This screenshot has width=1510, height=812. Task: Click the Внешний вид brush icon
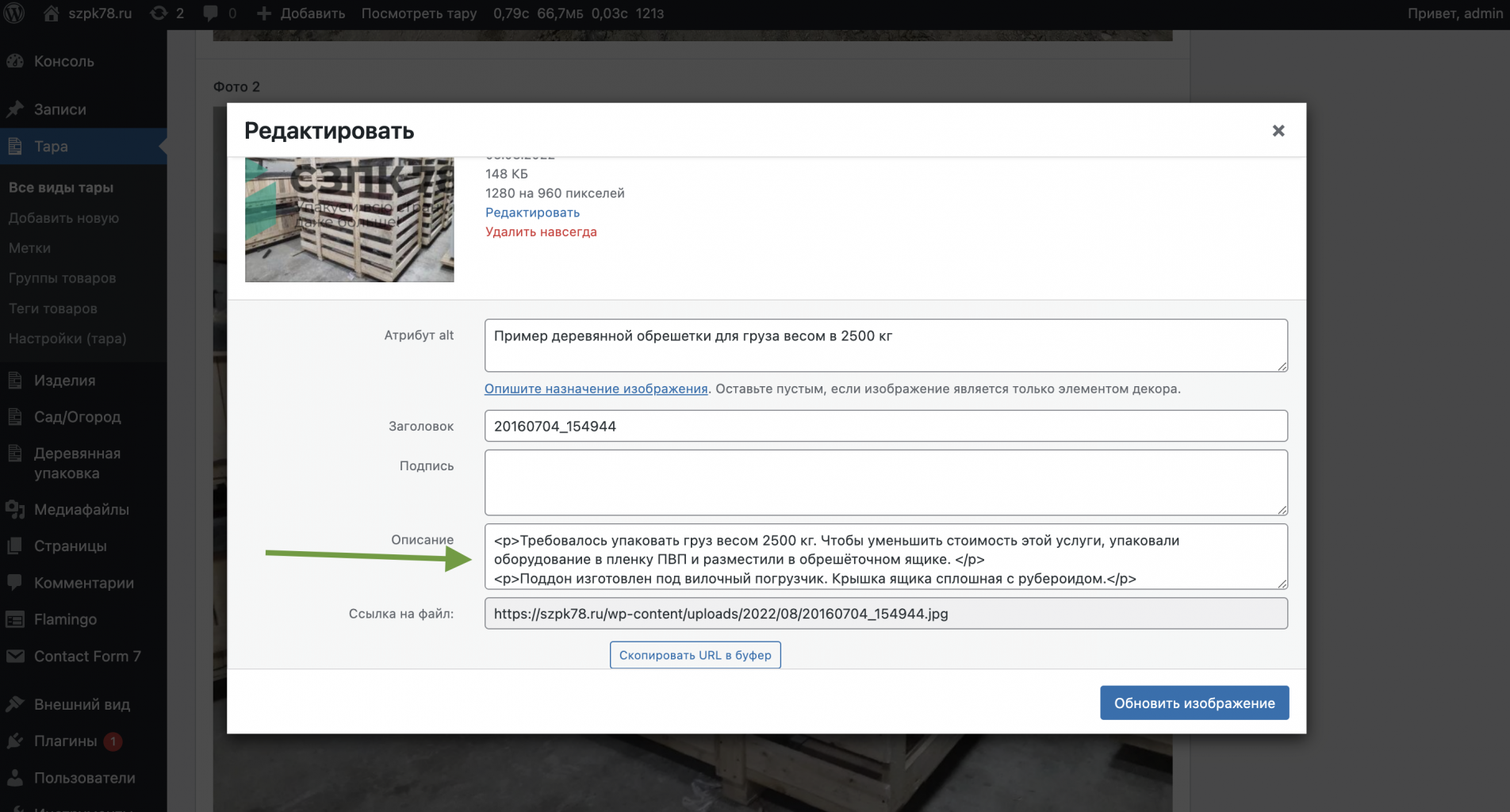14,704
